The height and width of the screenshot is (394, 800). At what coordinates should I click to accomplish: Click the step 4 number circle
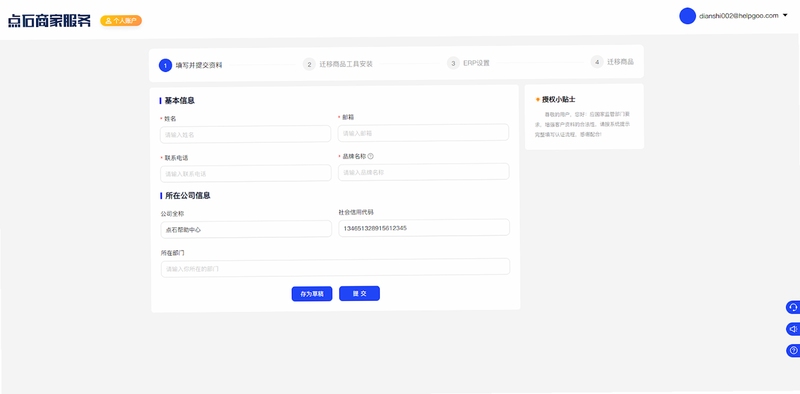click(x=597, y=62)
